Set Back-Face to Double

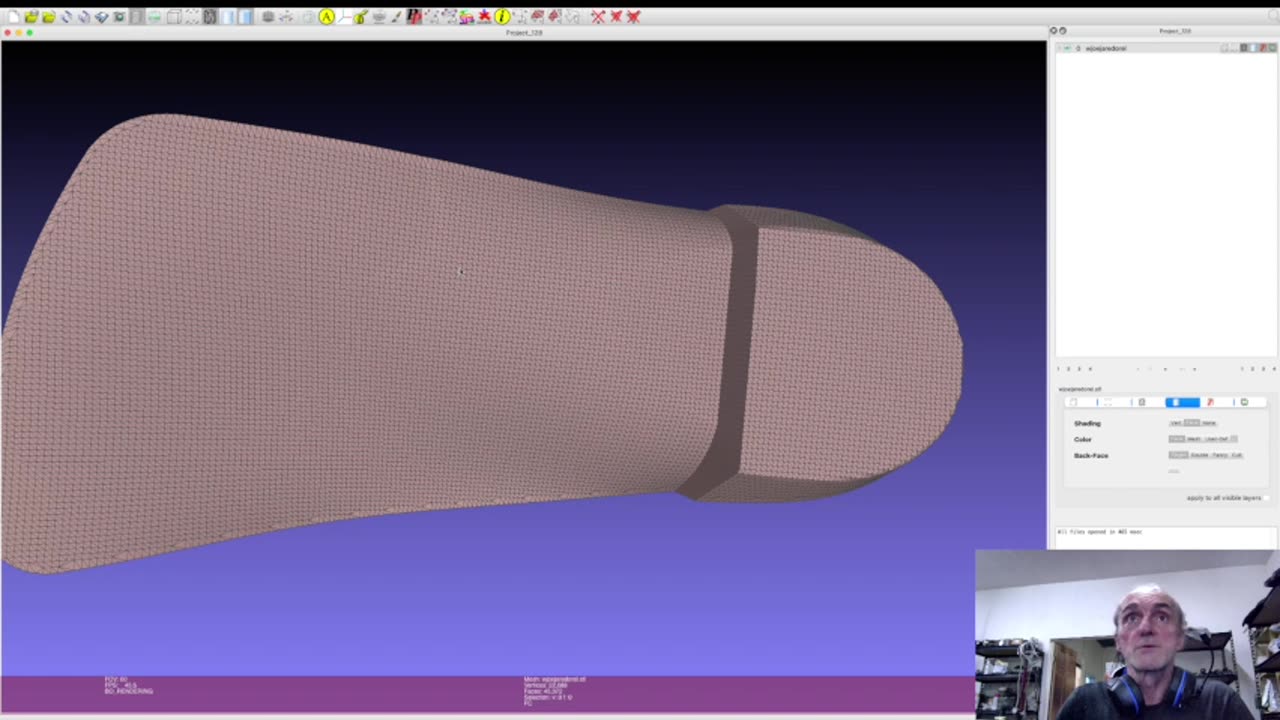pyautogui.click(x=1199, y=455)
